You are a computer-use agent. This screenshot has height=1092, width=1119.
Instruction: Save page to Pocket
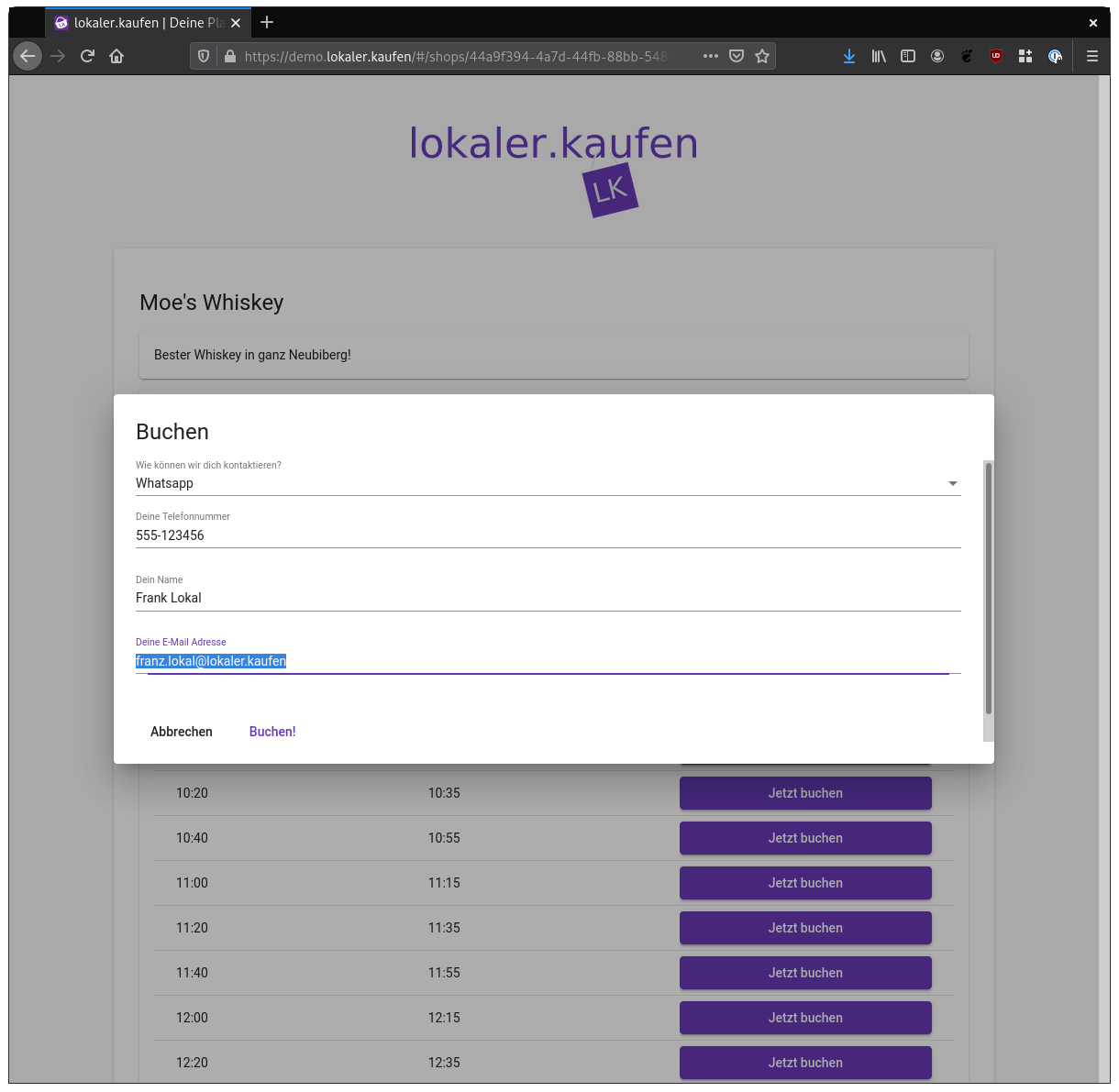pos(737,56)
